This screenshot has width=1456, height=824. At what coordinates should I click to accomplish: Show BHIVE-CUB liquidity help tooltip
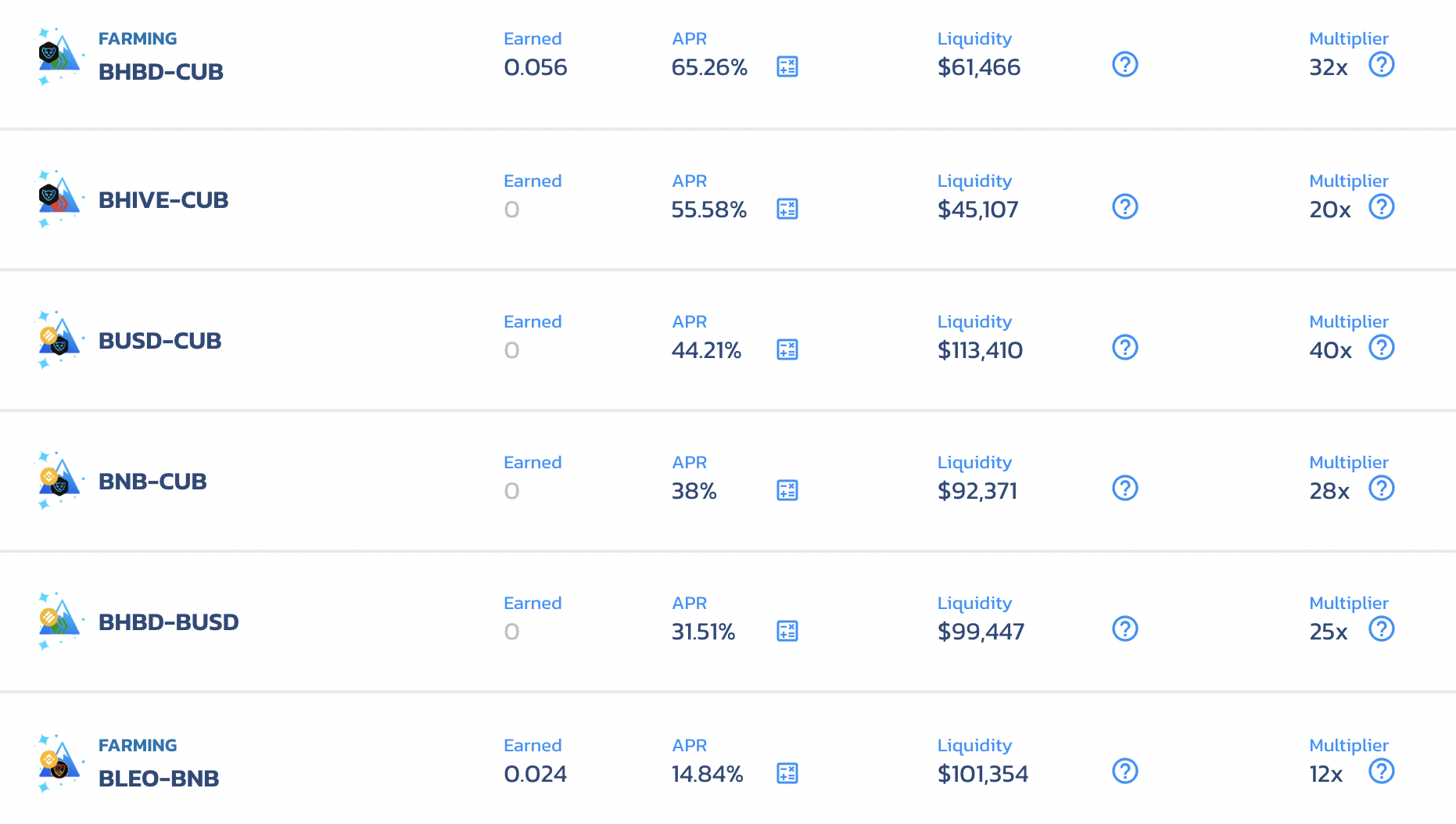click(x=1124, y=206)
